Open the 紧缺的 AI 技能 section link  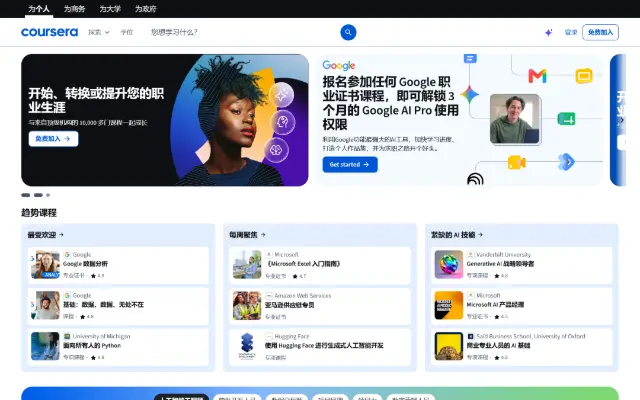(x=457, y=235)
